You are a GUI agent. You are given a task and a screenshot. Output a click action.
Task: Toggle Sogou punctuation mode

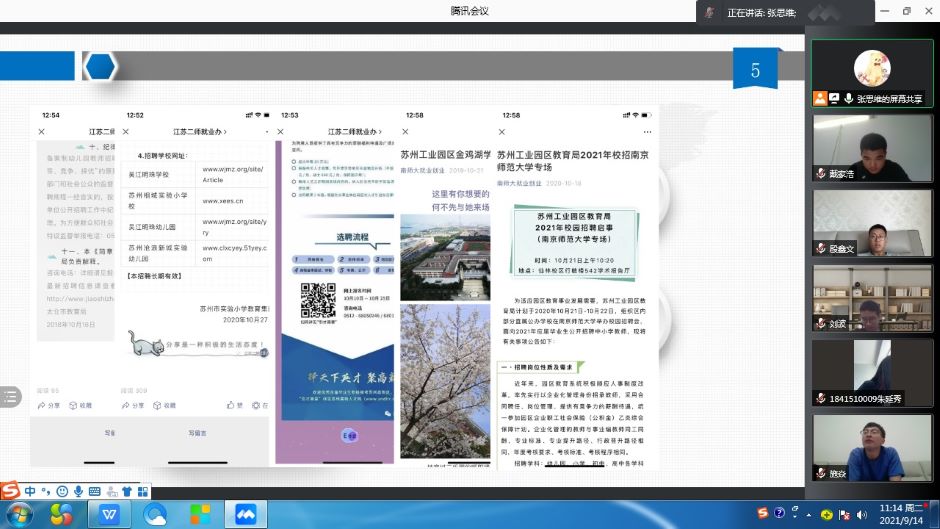point(46,491)
